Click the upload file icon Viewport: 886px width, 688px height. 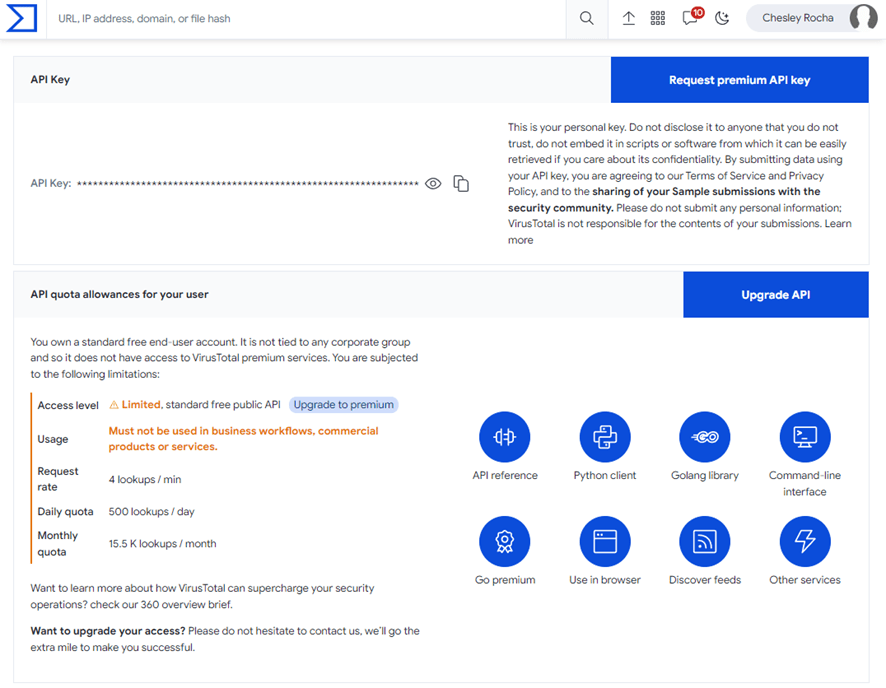pyautogui.click(x=629, y=18)
